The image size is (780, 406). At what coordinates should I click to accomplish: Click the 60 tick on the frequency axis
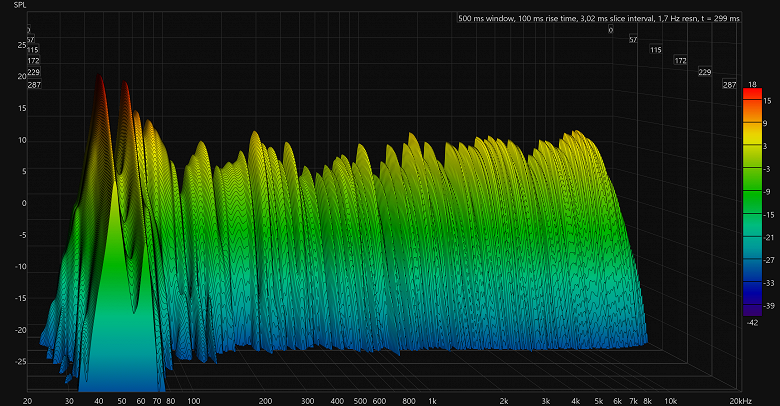pyautogui.click(x=141, y=401)
